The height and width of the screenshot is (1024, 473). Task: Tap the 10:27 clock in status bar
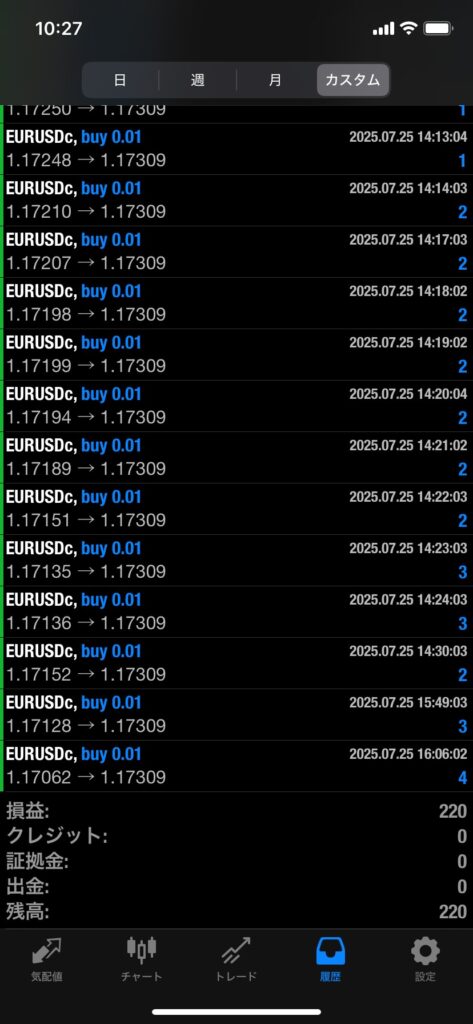pyautogui.click(x=59, y=29)
